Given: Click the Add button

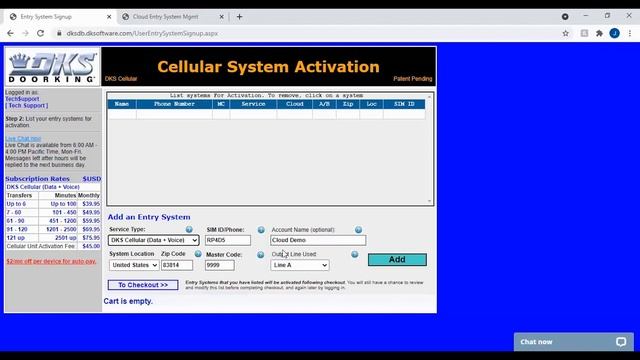Looking at the screenshot, I should point(397,260).
